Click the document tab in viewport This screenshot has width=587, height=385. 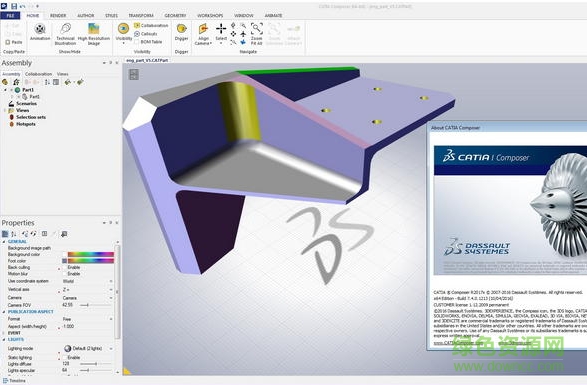147,60
